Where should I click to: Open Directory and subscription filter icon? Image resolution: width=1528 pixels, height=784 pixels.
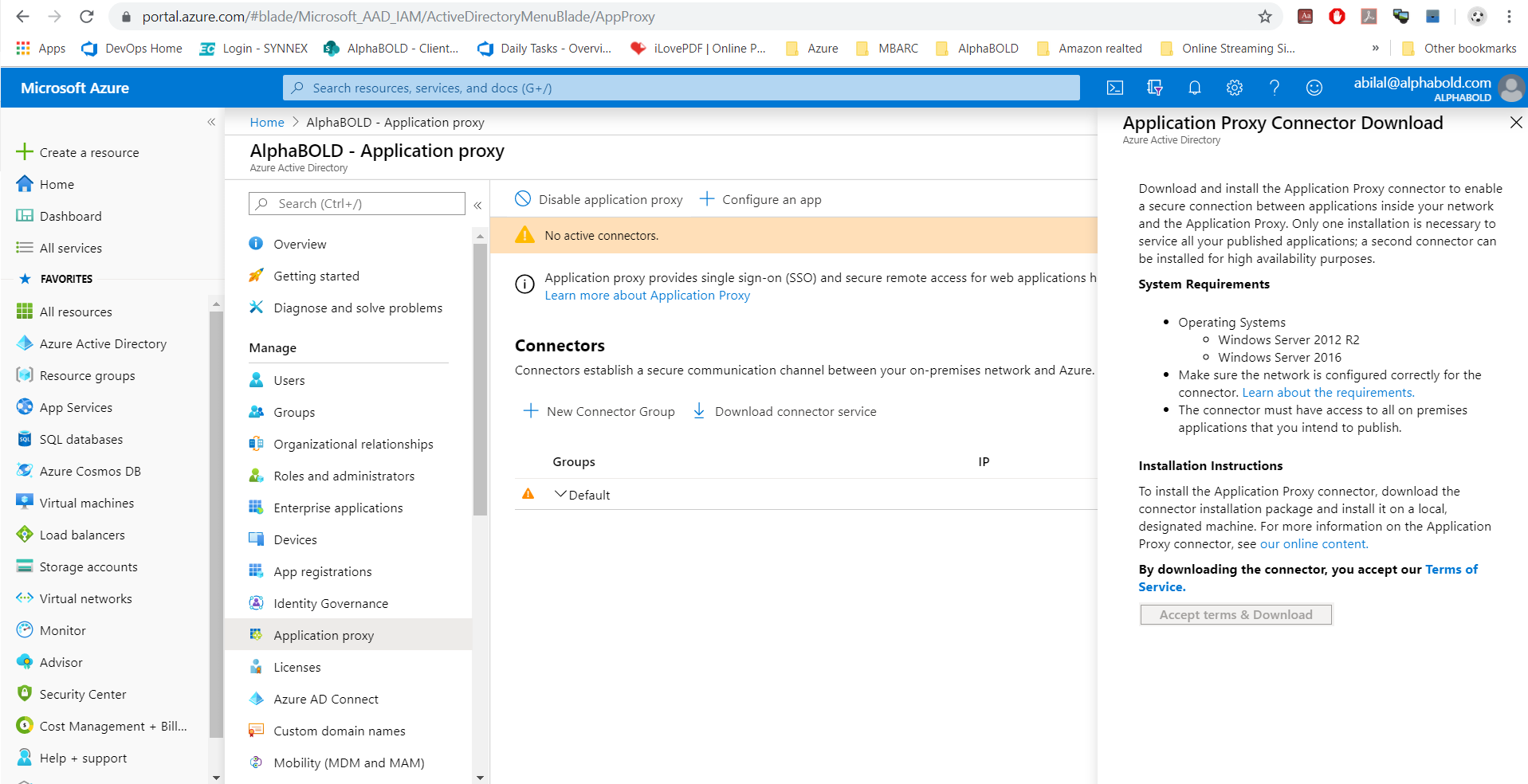coord(1154,88)
